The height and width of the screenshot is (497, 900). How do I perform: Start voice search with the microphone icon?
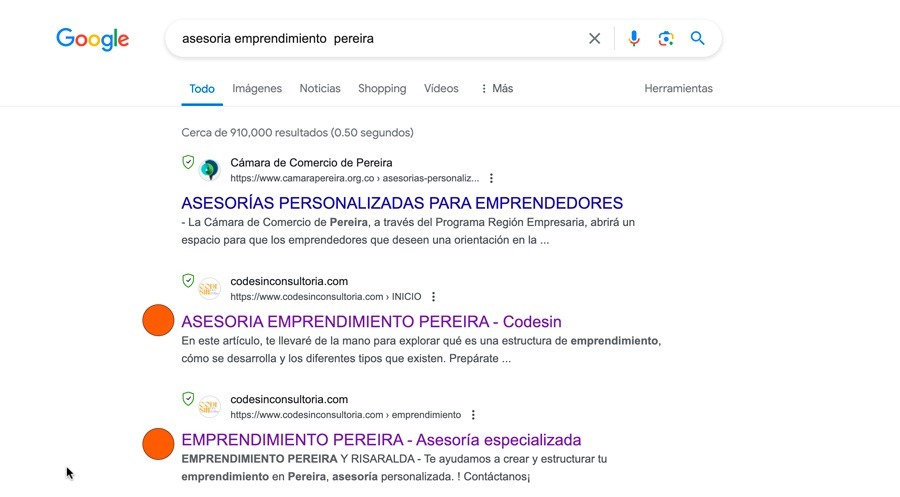tap(634, 38)
